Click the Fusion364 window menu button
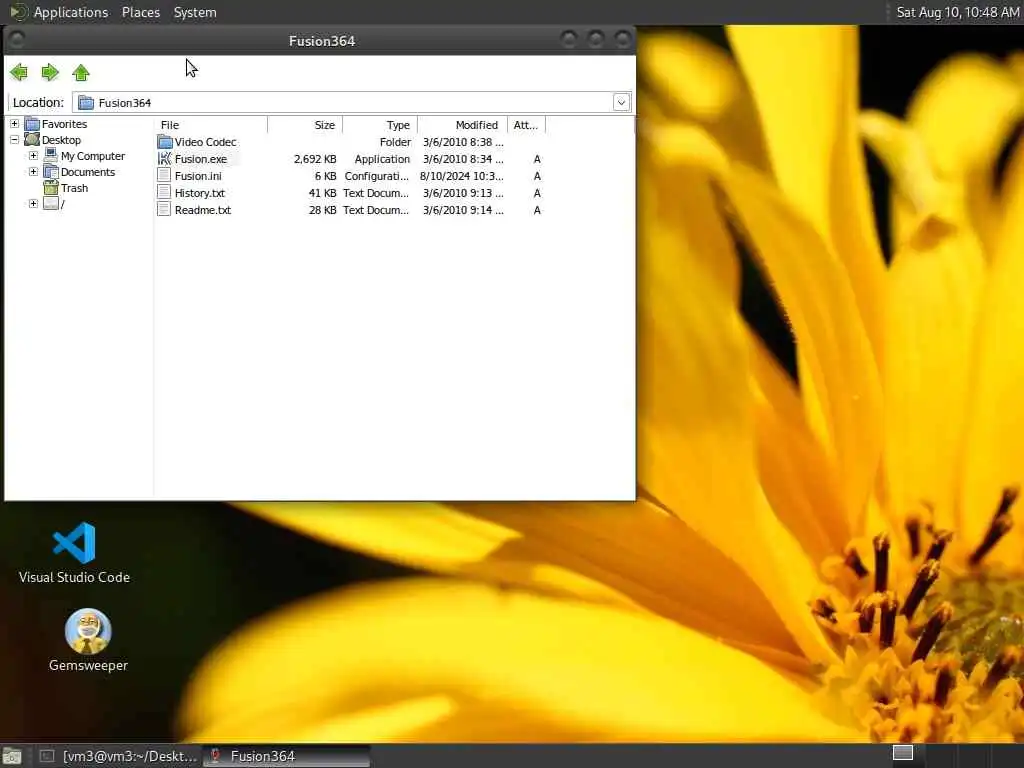This screenshot has width=1024, height=768. coord(17,40)
